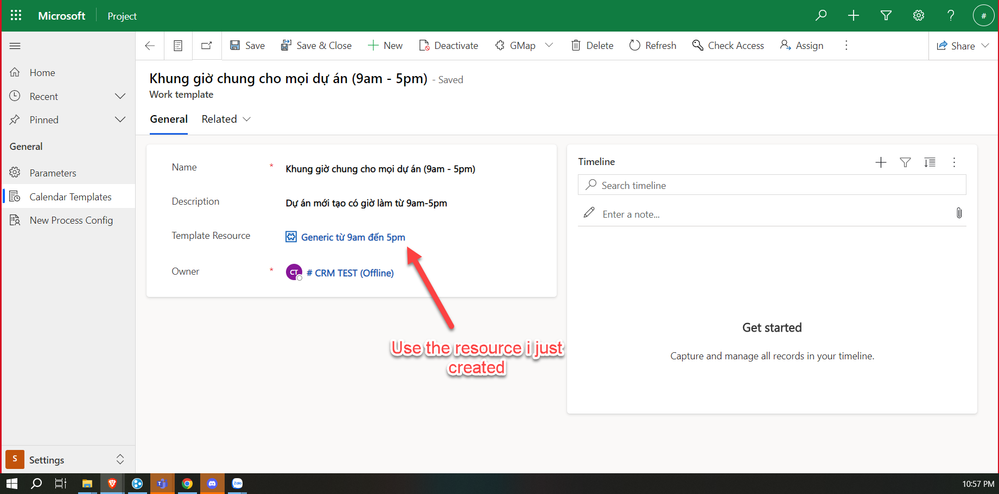Click the GMap command

coord(515,46)
